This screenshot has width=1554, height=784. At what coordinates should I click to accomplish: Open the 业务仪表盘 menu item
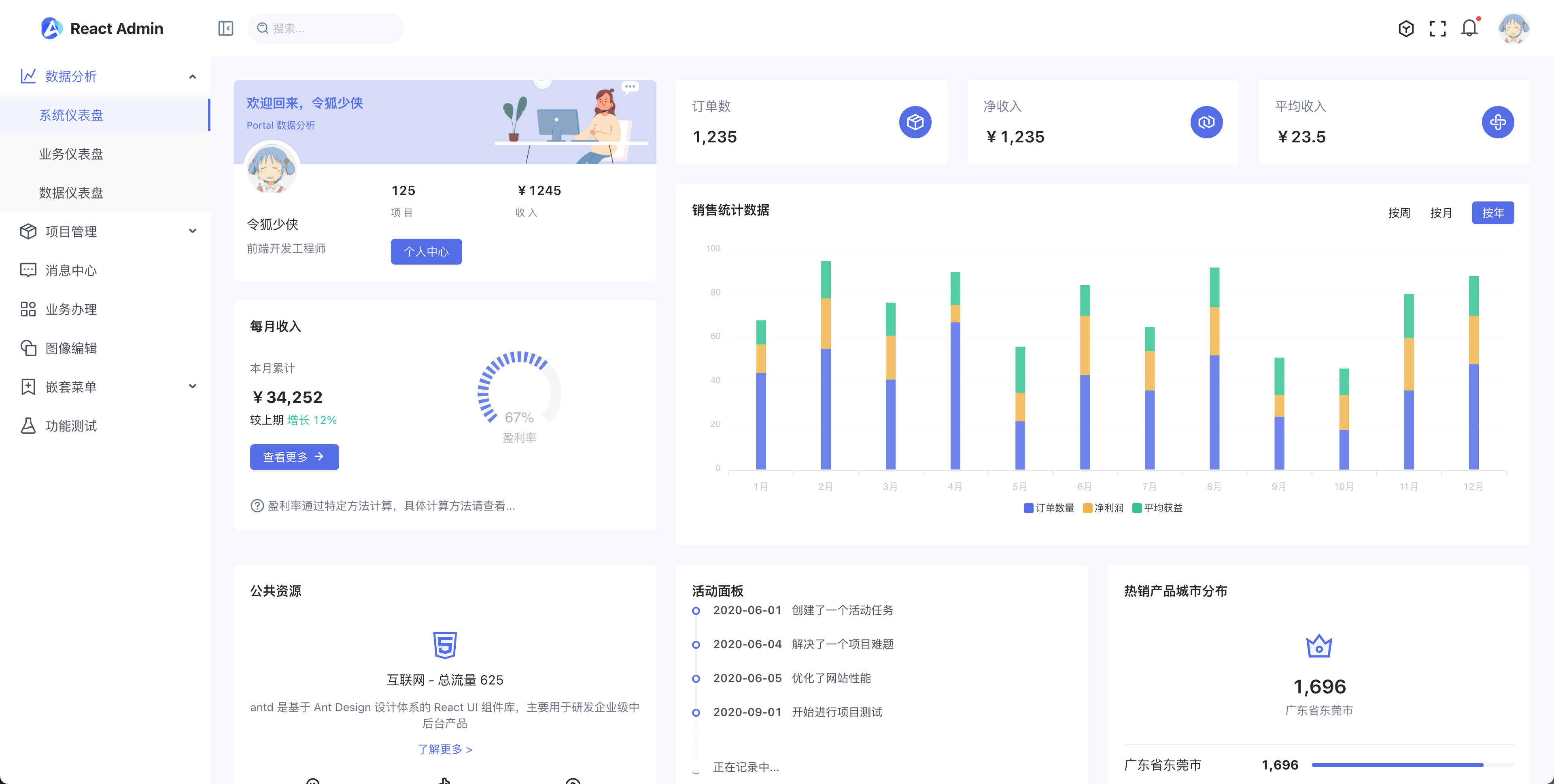tap(70, 154)
